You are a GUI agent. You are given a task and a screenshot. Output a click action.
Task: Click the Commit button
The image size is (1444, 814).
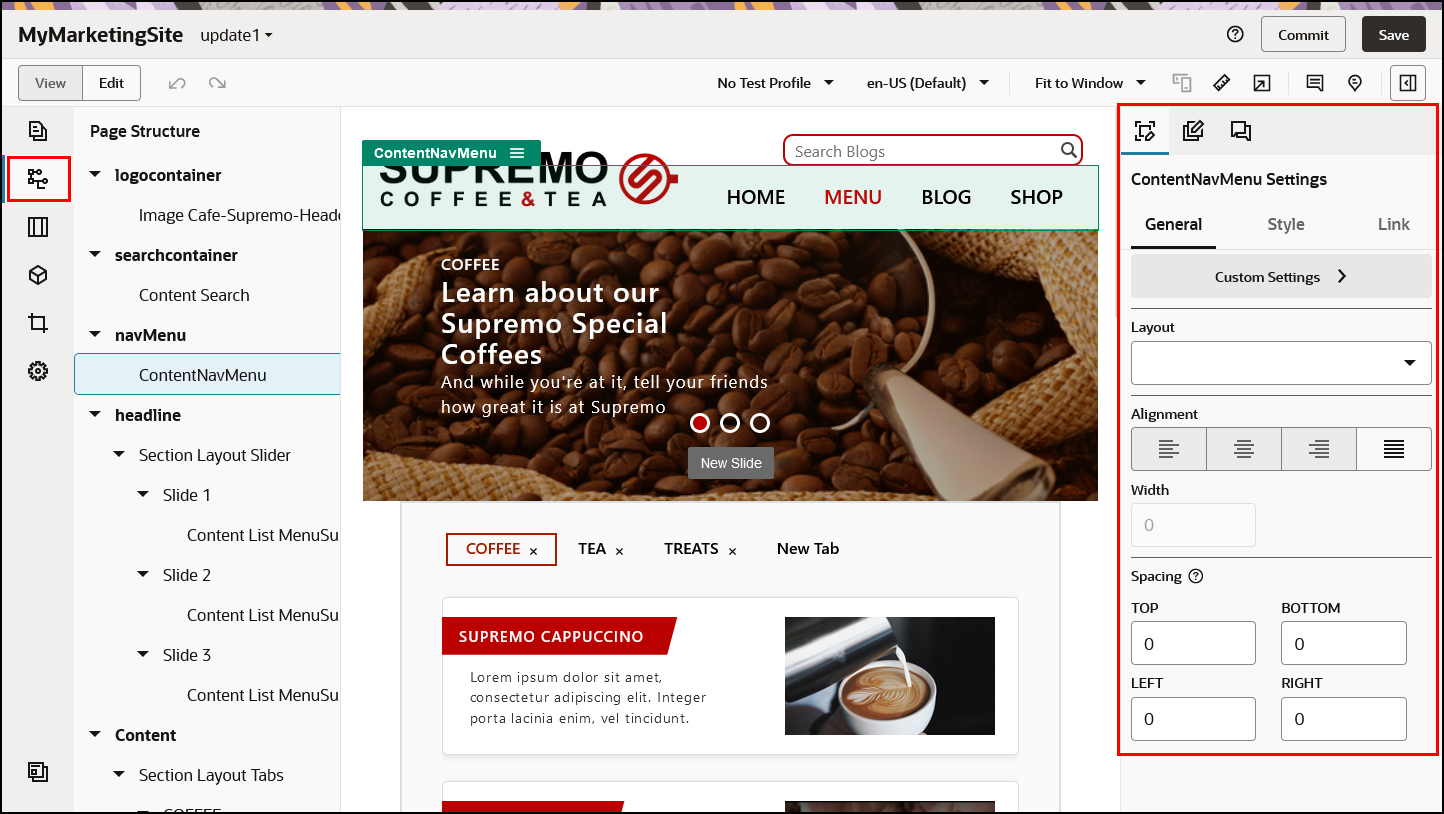click(1303, 34)
